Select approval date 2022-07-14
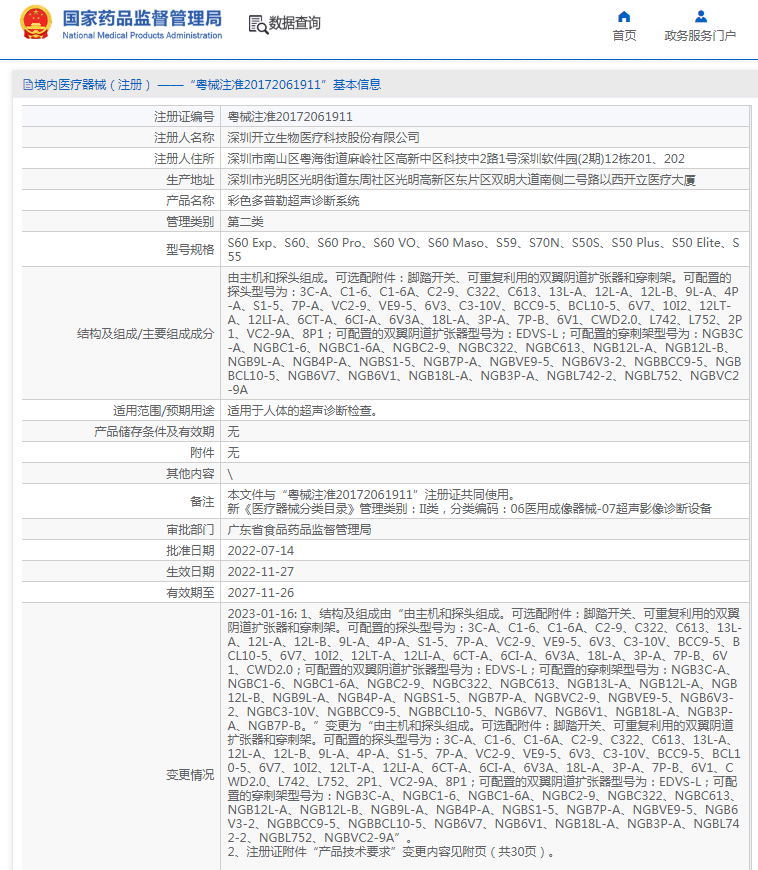The height and width of the screenshot is (870, 758). tap(261, 551)
